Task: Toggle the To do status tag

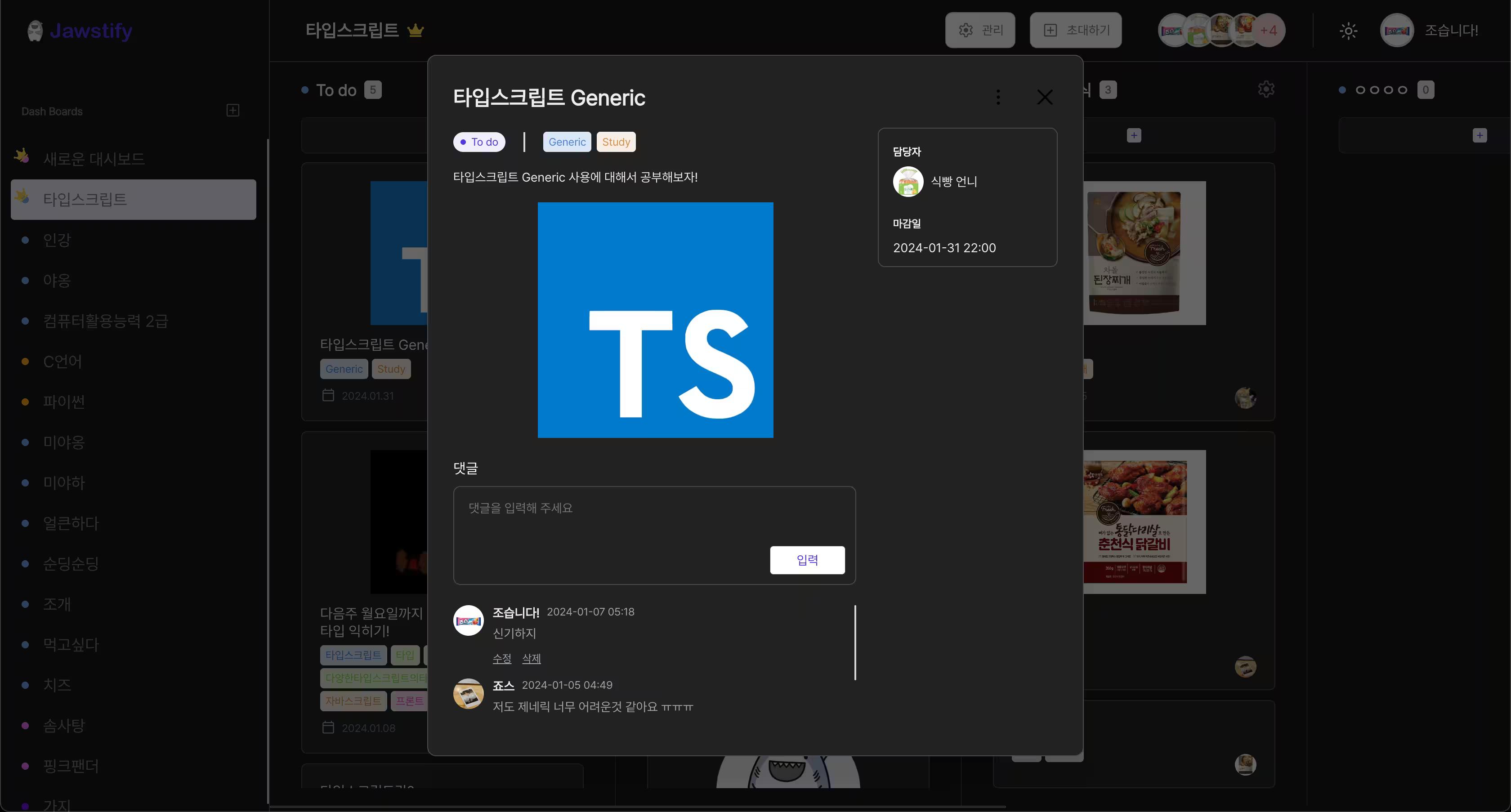Action: pos(480,141)
